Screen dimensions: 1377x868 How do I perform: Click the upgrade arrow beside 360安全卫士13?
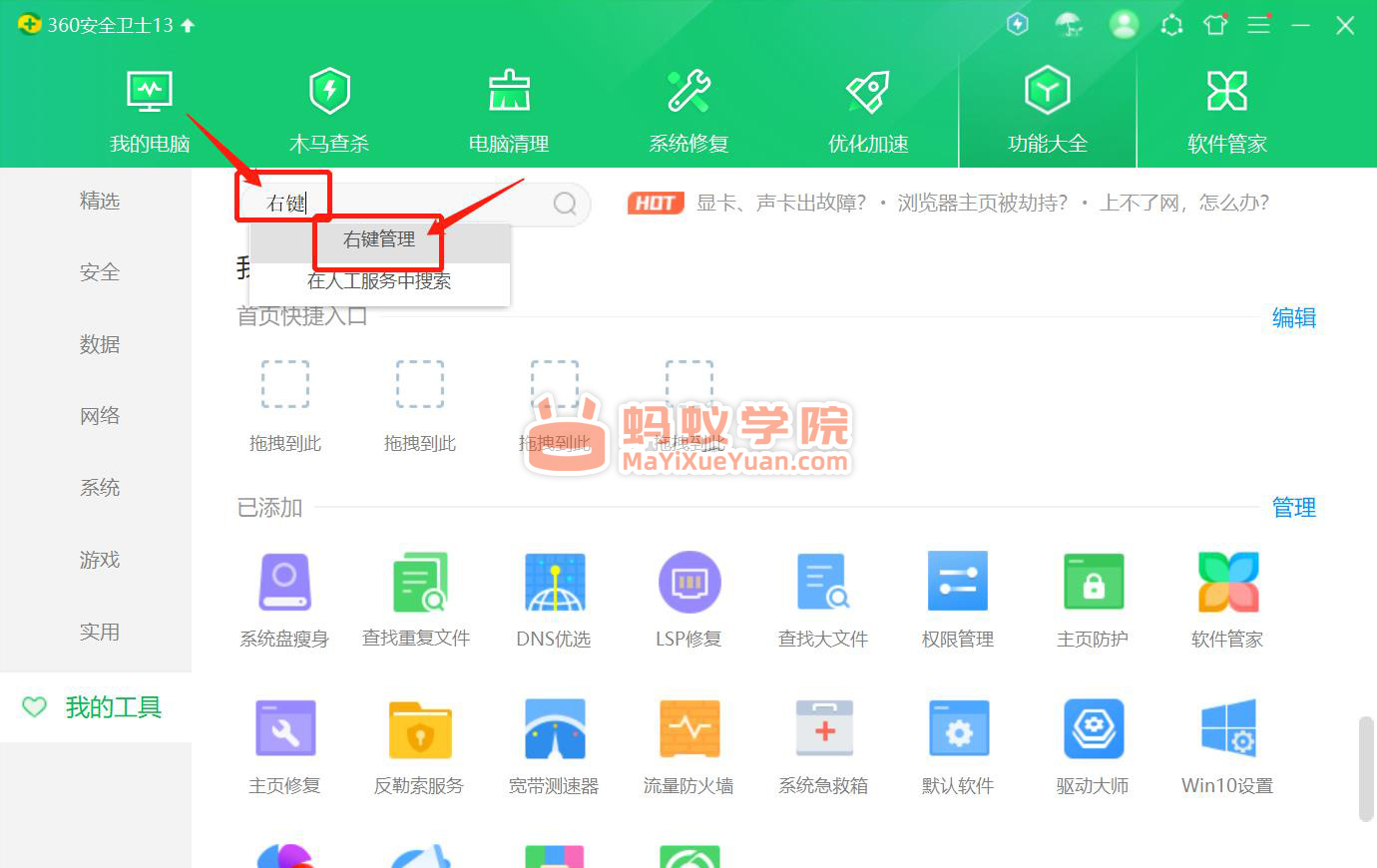[188, 25]
